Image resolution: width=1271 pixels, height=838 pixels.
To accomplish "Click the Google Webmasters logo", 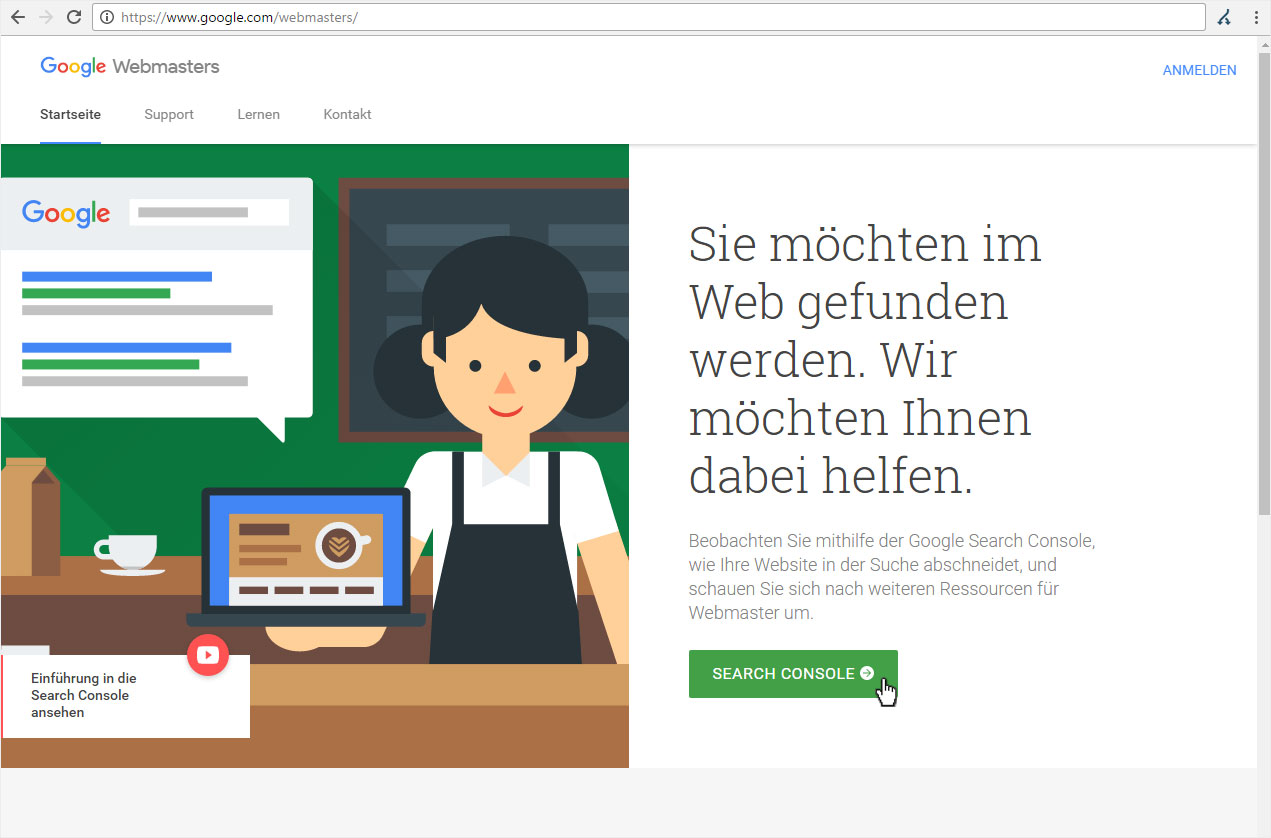I will (x=130, y=67).
